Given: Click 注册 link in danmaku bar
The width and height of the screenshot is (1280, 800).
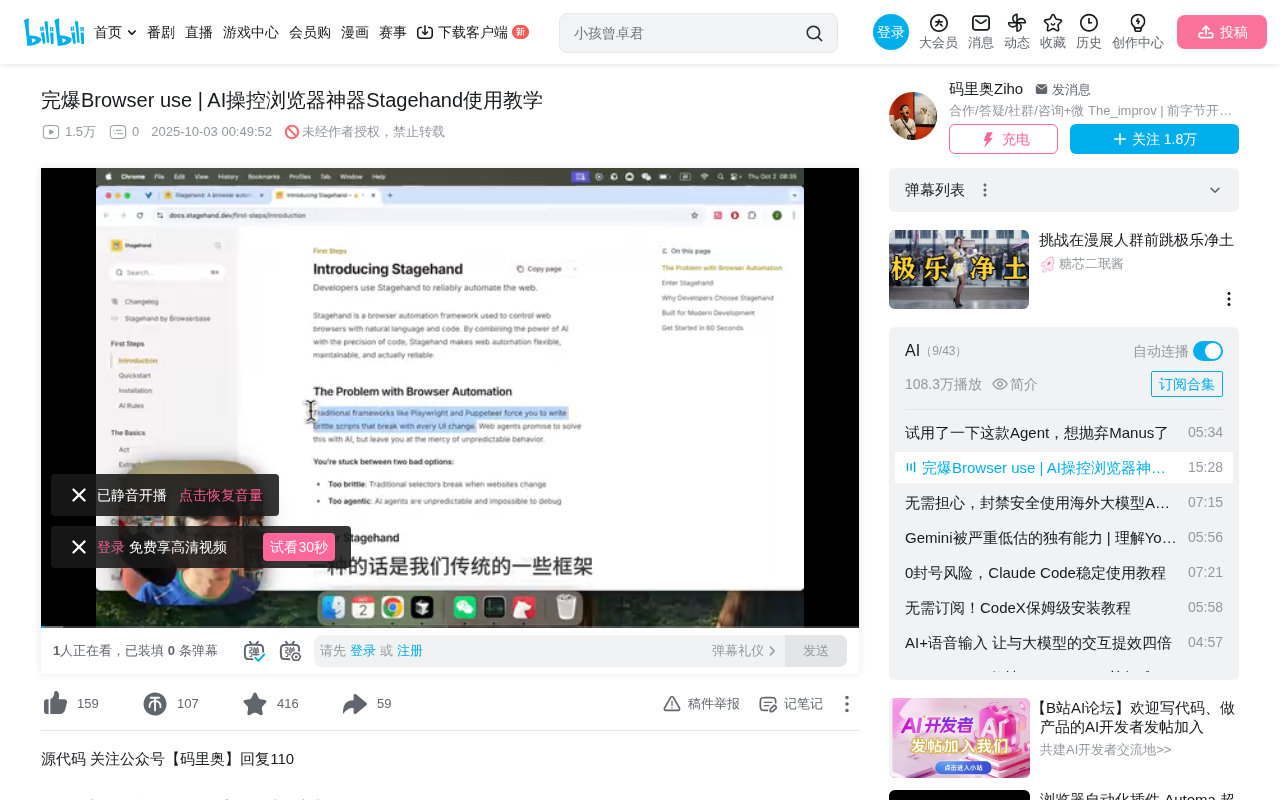Looking at the screenshot, I should point(410,651).
